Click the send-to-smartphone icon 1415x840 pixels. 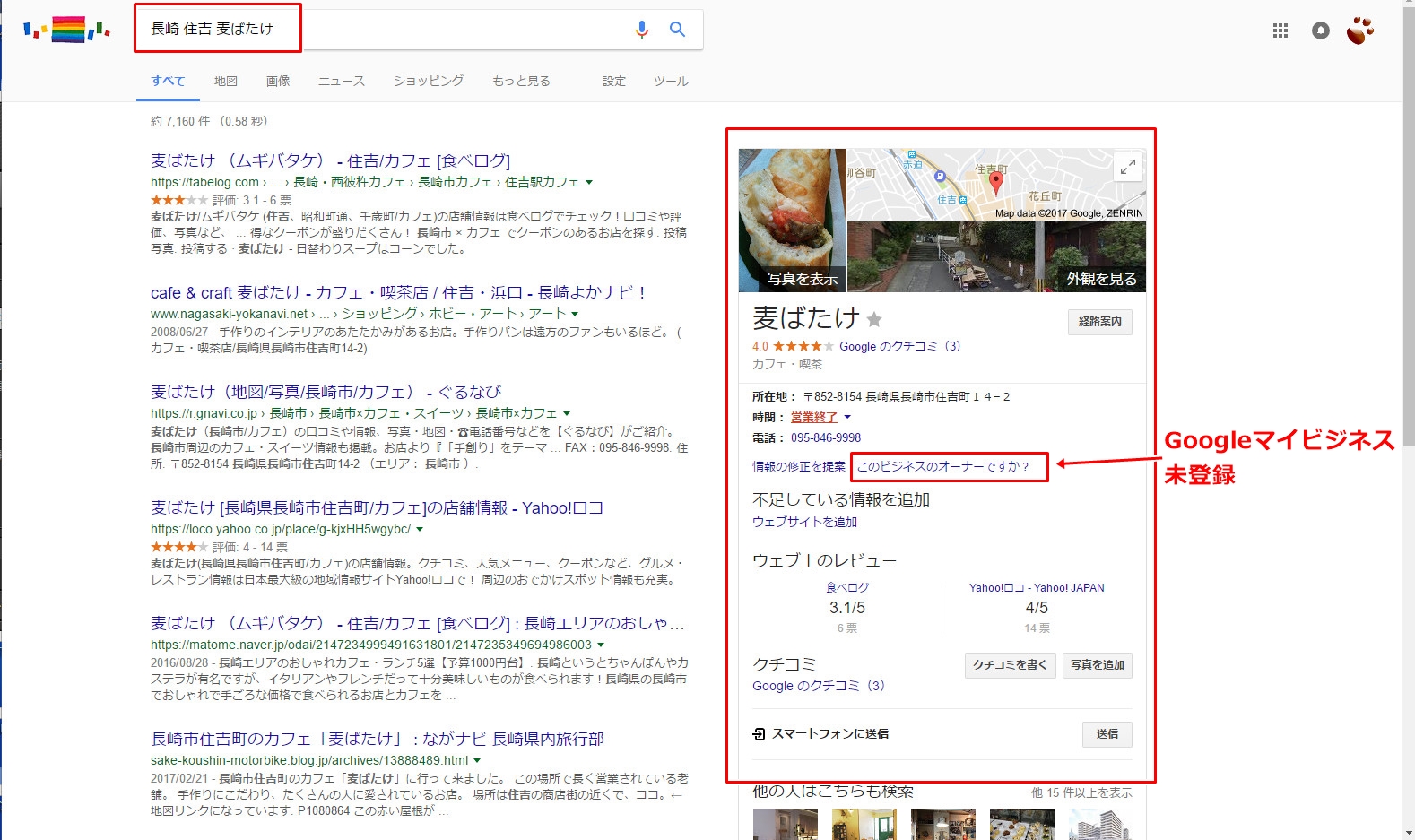point(760,734)
